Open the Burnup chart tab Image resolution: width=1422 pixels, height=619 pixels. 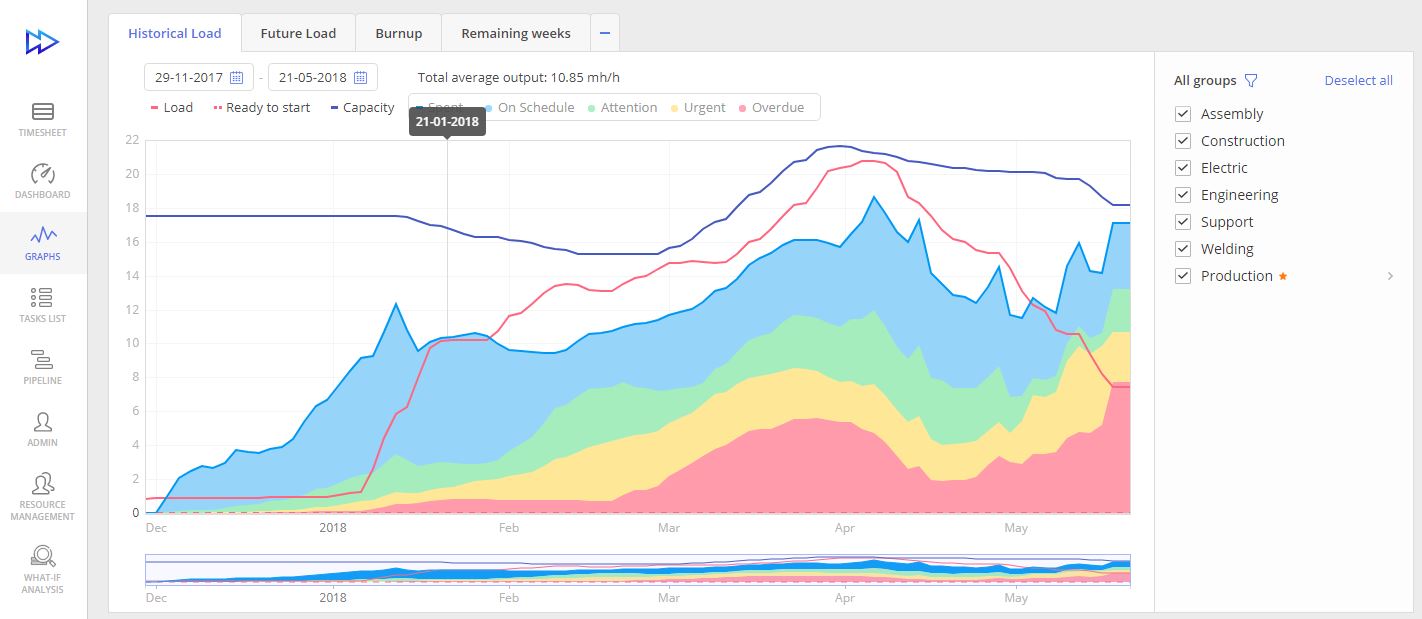click(x=398, y=32)
